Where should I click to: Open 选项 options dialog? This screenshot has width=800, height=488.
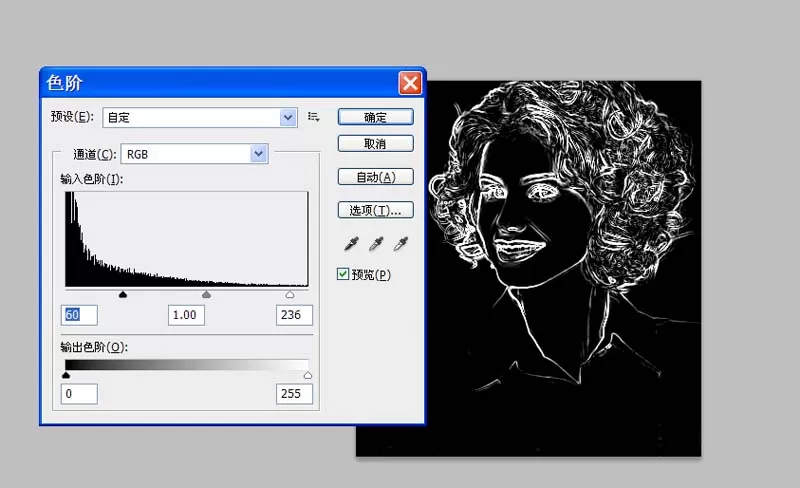pyautogui.click(x=376, y=210)
